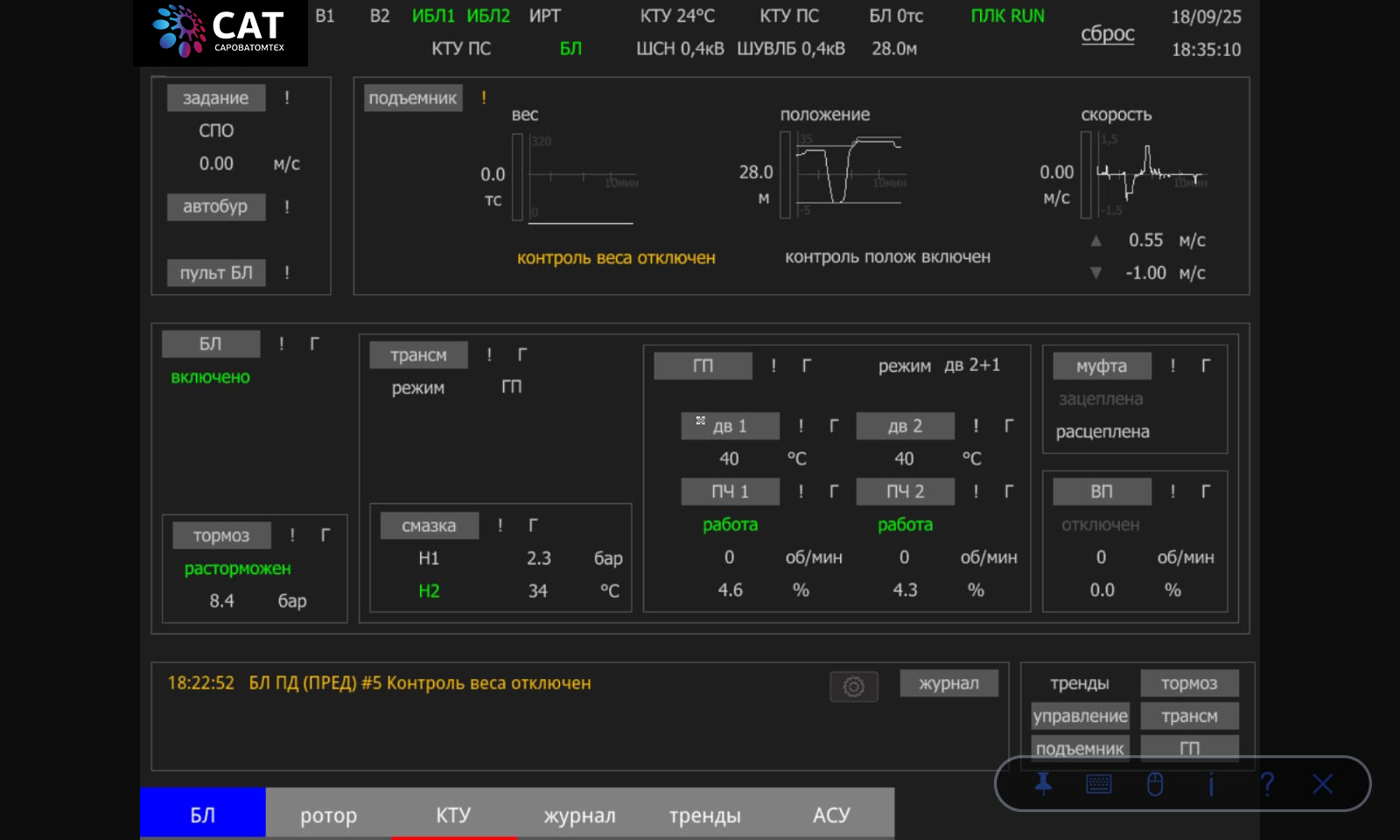This screenshot has height=840, width=1400.
Task: Close the floating toolbar with X icon
Action: pos(1323,784)
